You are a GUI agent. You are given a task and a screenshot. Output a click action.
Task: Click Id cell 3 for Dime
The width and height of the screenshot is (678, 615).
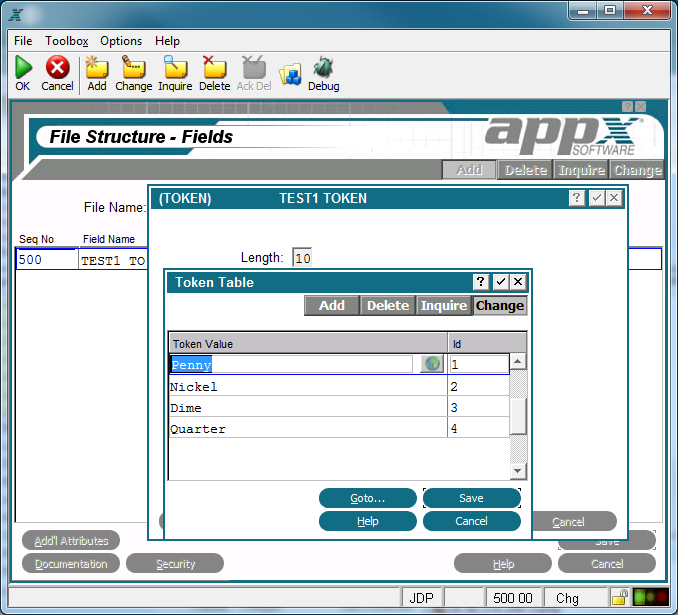click(x=479, y=407)
